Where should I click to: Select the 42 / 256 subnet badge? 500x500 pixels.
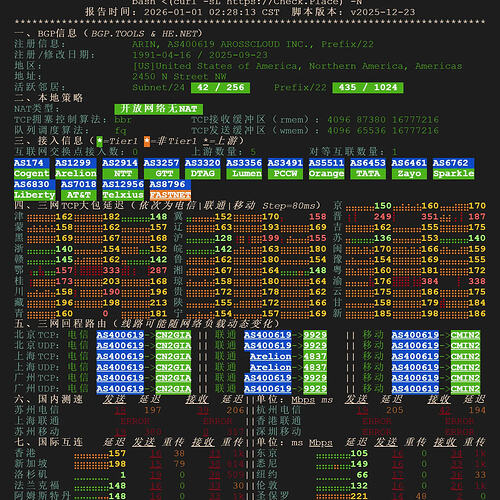point(220,88)
